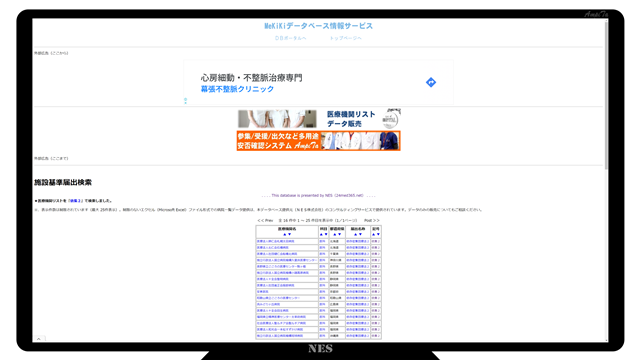Image resolution: width=640 pixels, height=360 pixels.
Task: Open hospital name link in 広島県 row
Action: coord(268,304)
